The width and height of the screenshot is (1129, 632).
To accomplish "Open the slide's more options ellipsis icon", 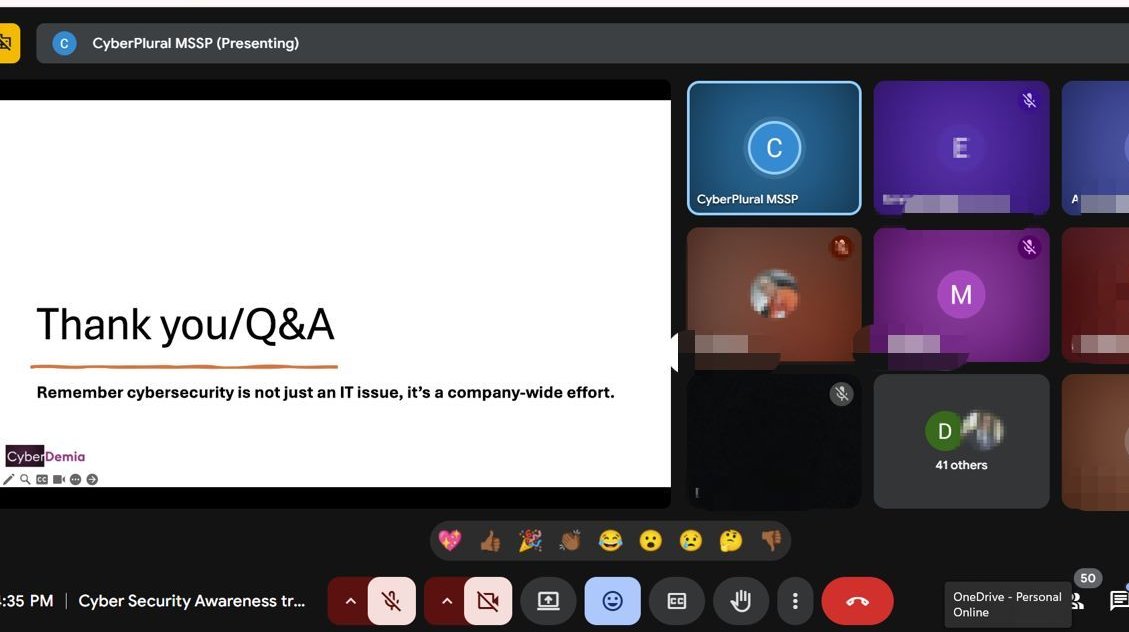I will [x=75, y=479].
